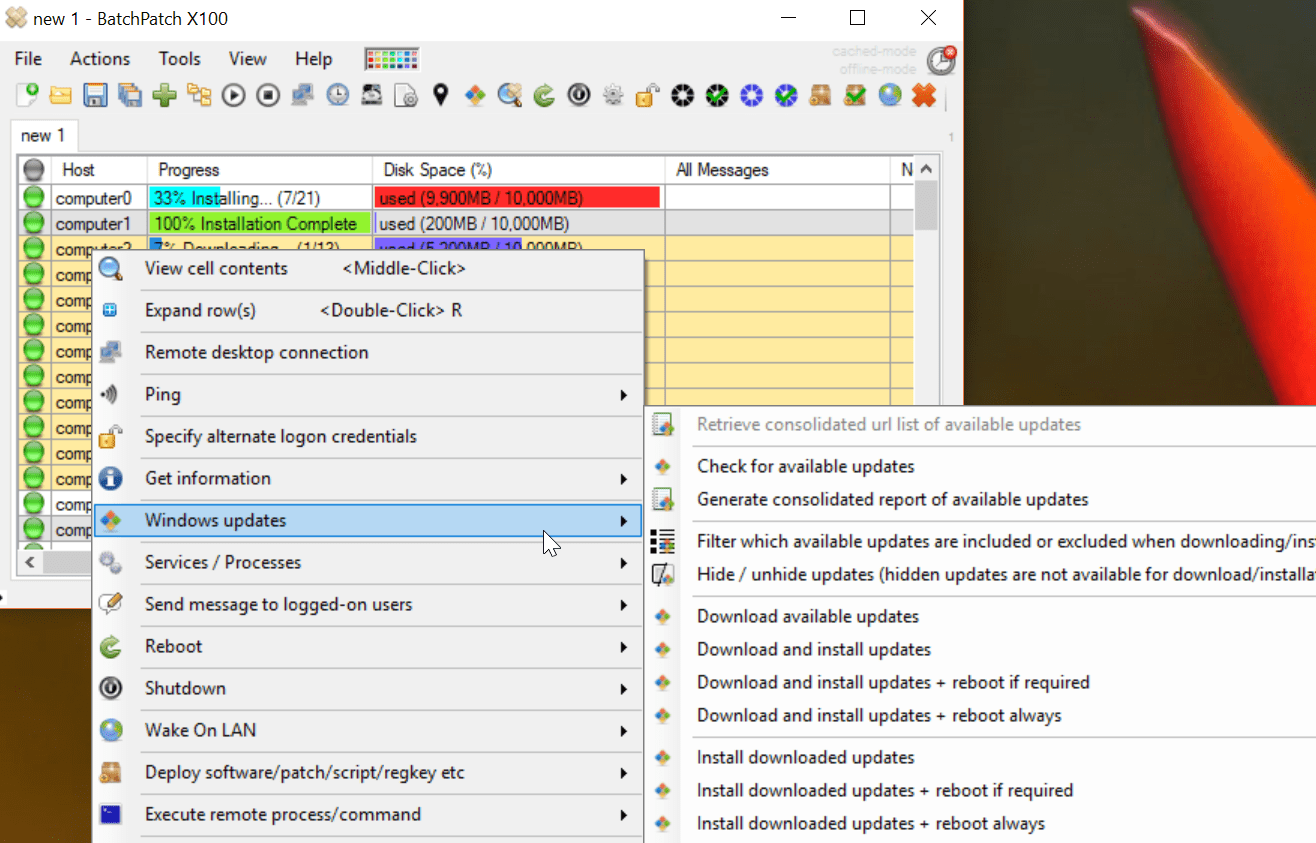Open the Help menu
Screen dimensions: 1316x843
pos(314,59)
